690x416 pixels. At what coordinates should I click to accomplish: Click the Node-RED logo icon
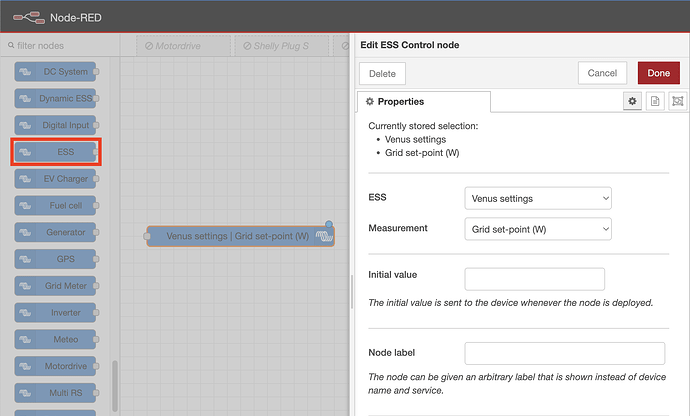(27, 17)
